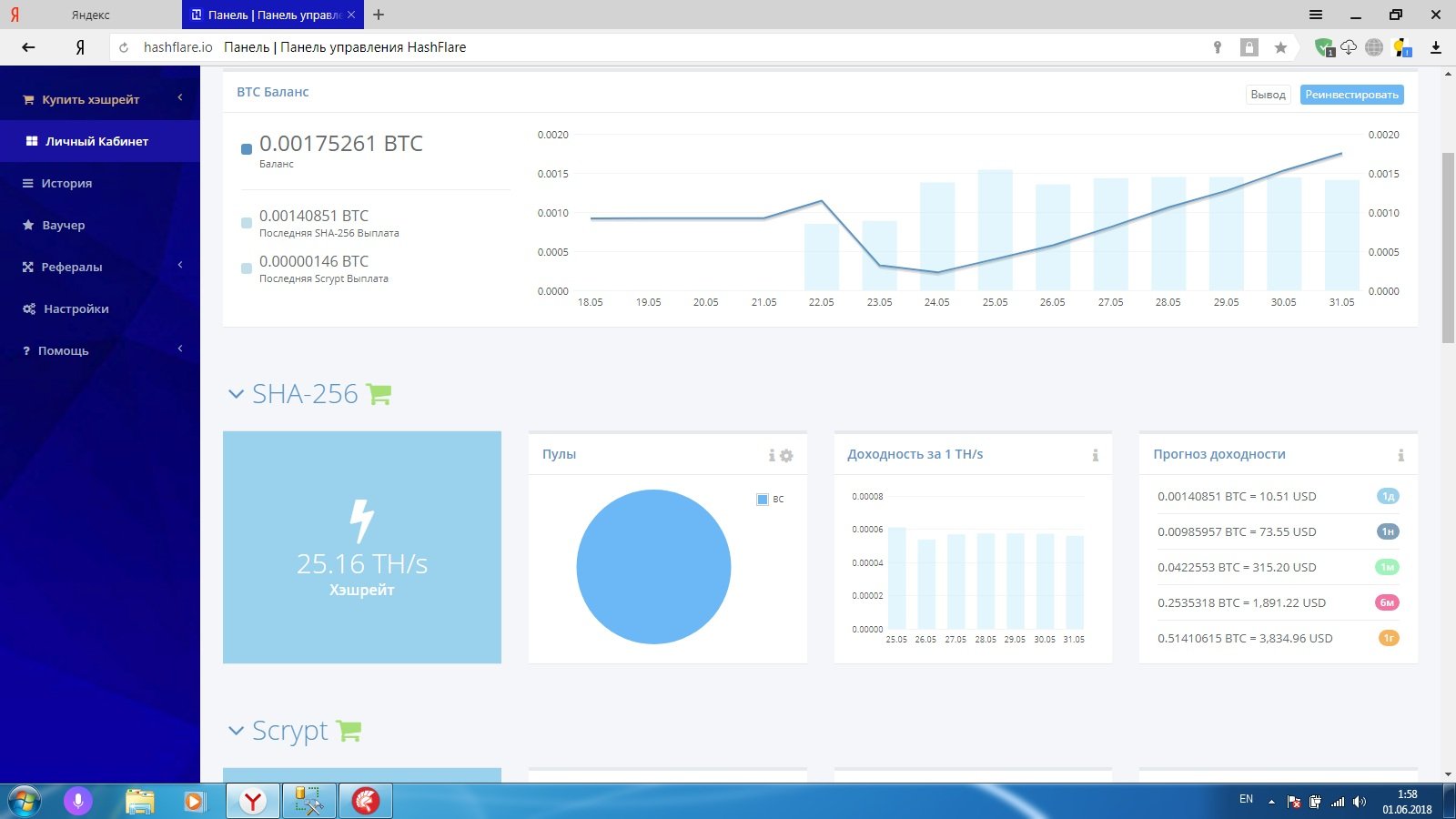Click the 31.05 bar in balance chart

pyautogui.click(x=1341, y=235)
